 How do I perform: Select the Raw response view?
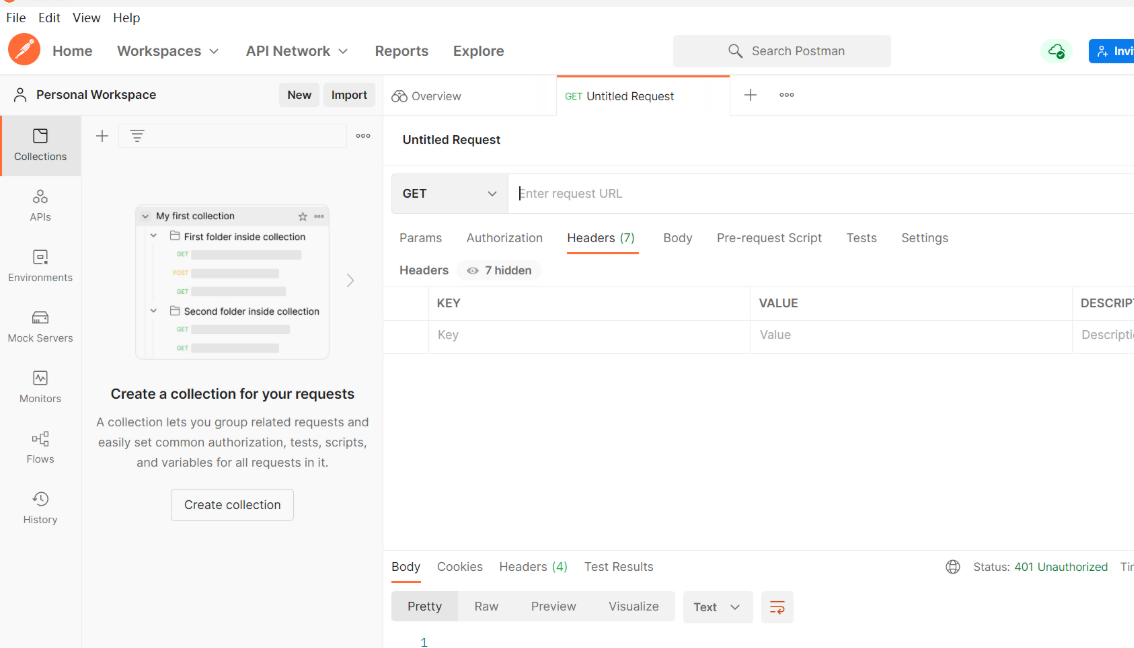point(486,607)
